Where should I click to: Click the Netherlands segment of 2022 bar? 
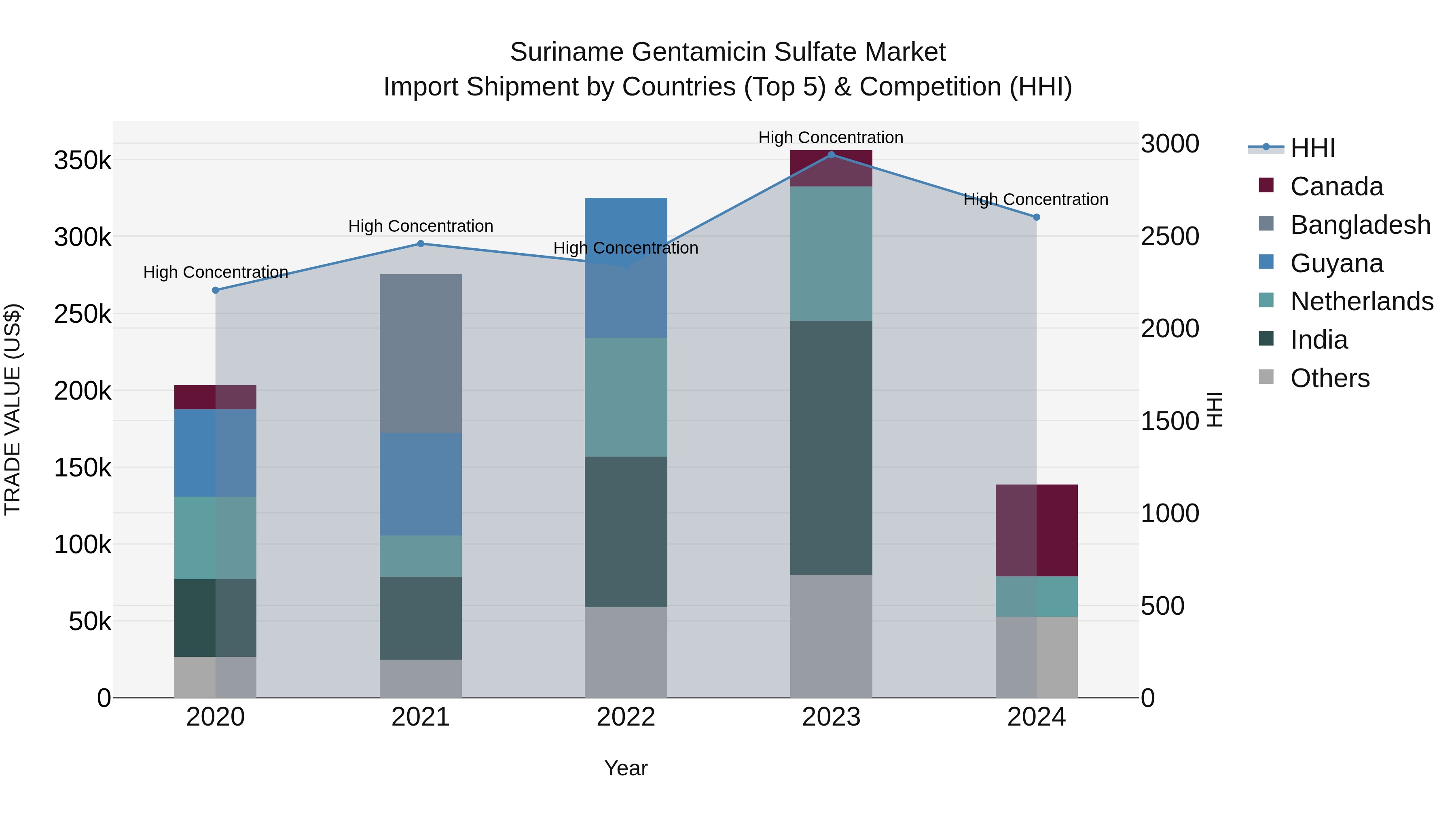coord(626,397)
